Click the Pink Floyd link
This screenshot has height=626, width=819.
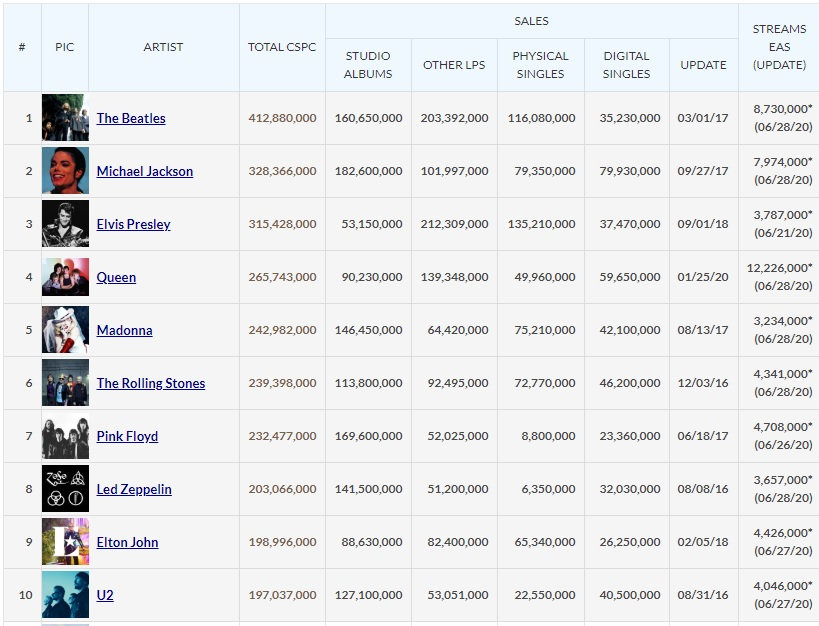point(127,436)
